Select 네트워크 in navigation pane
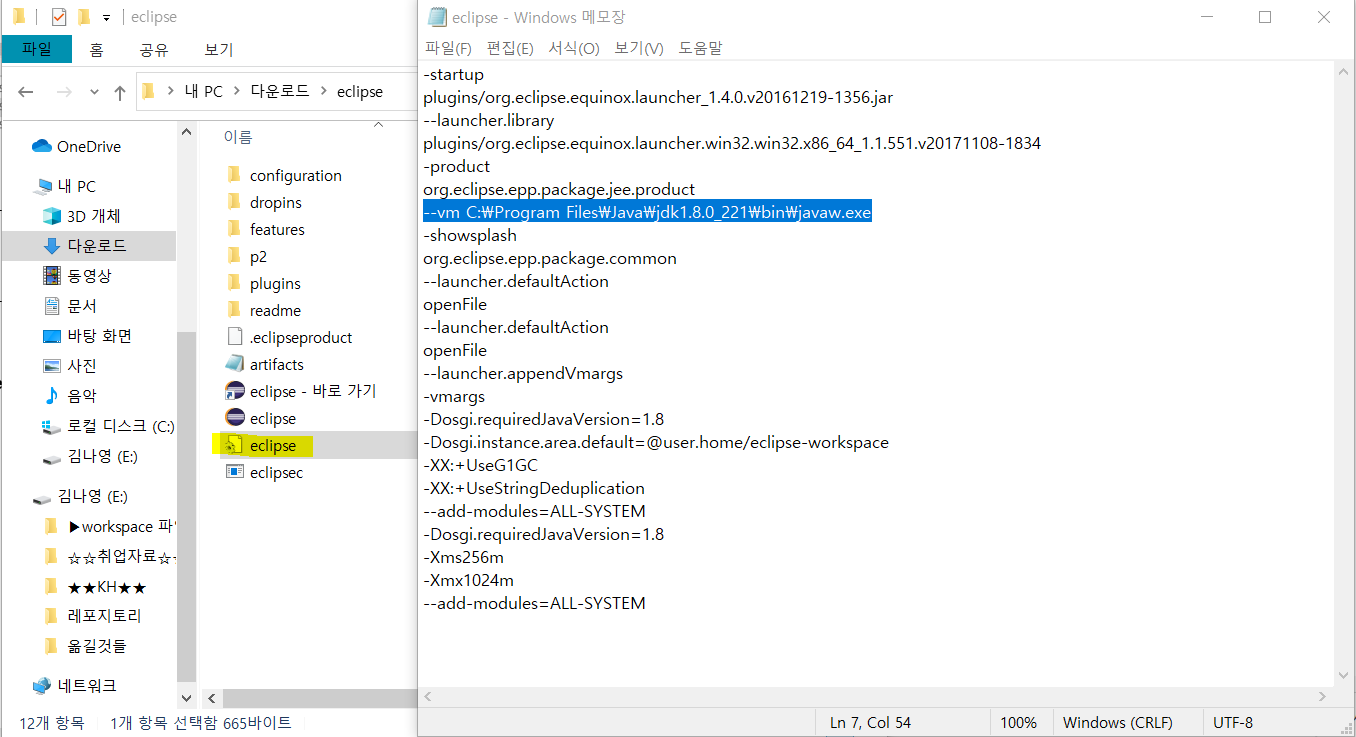This screenshot has height=737, width=1356. coord(86,686)
